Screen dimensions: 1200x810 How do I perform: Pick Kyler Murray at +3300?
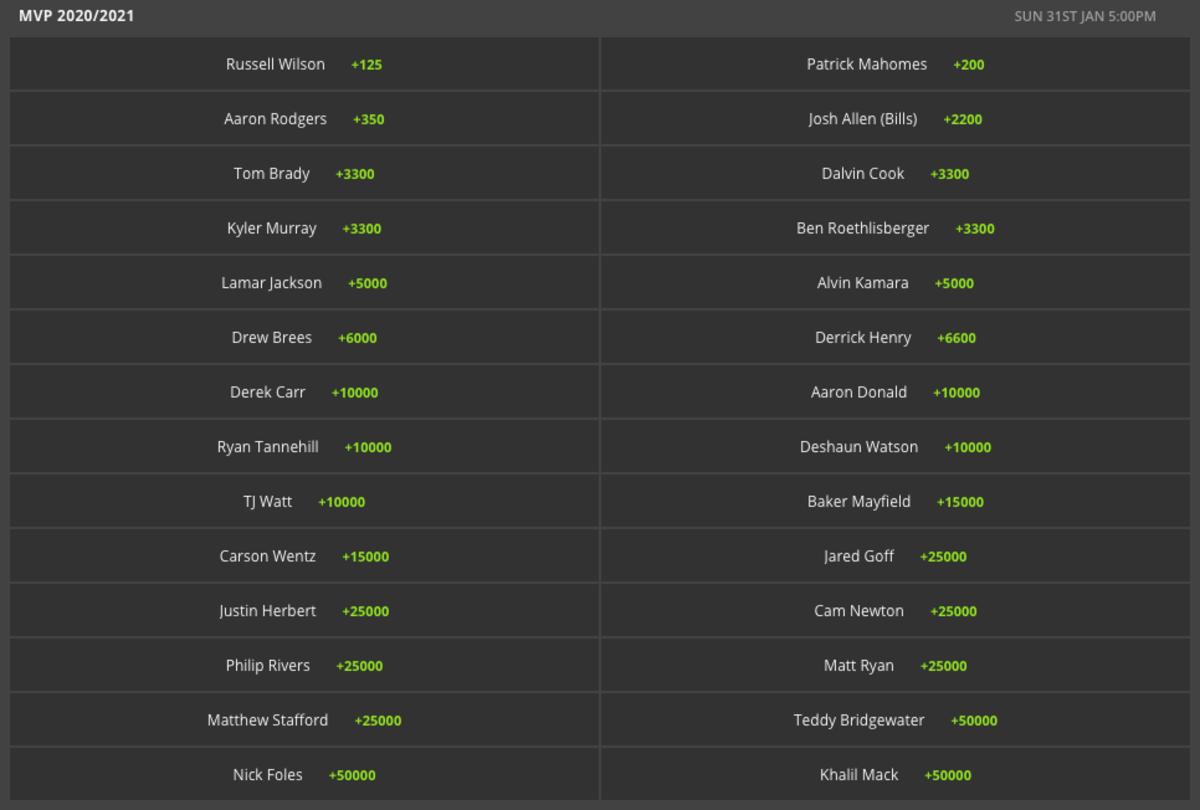pyautogui.click(x=304, y=228)
